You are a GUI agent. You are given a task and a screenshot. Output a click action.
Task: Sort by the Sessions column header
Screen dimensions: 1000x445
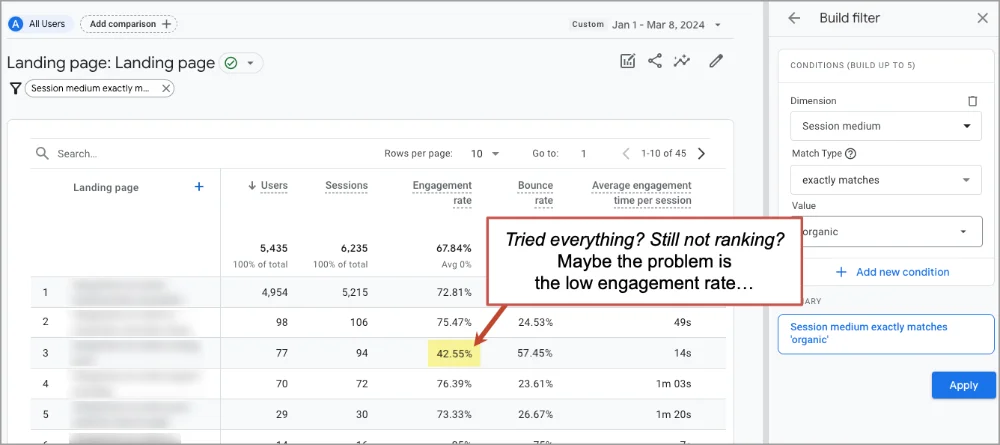[346, 186]
